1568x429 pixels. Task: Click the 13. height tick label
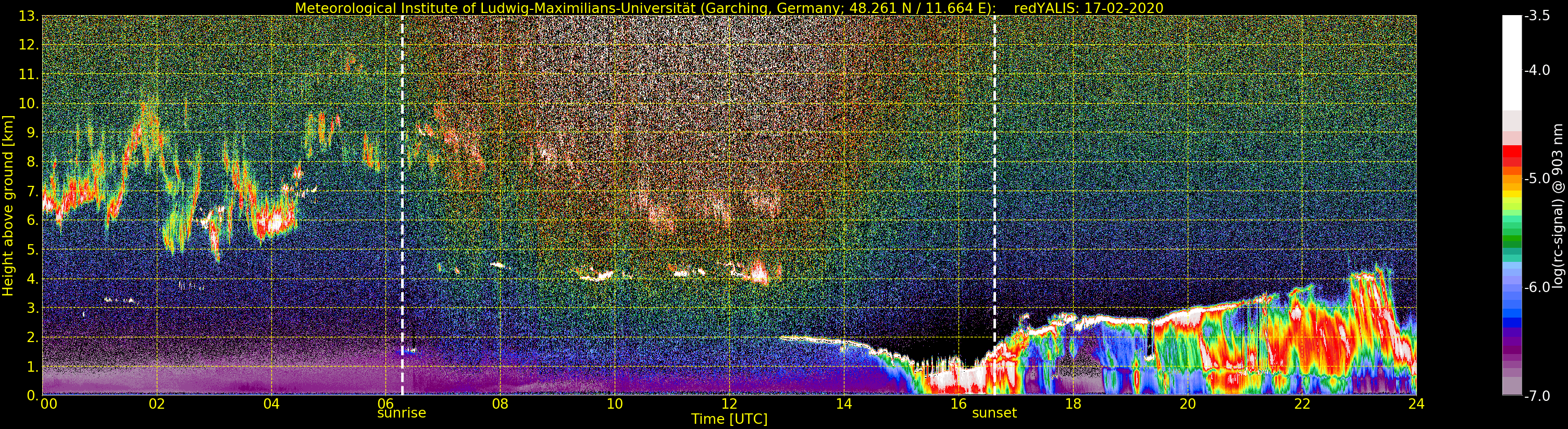(x=29, y=16)
